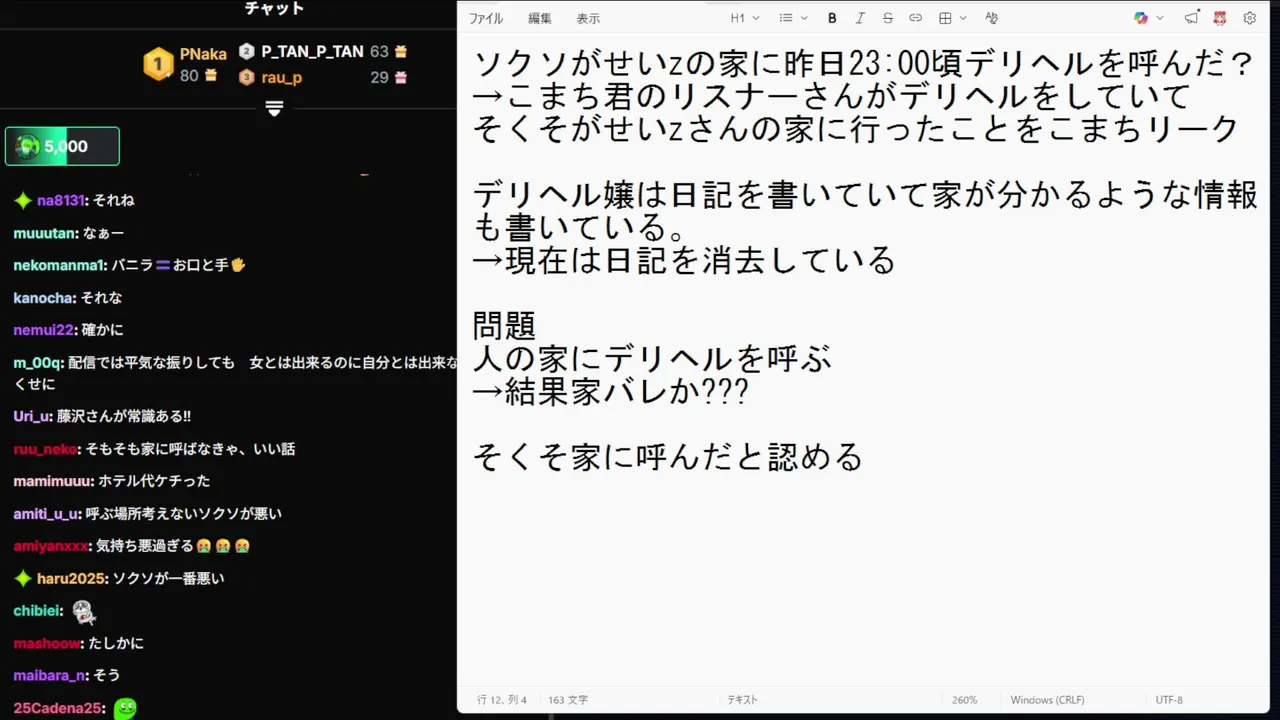Click the bronze rank 3 badge

[246, 77]
